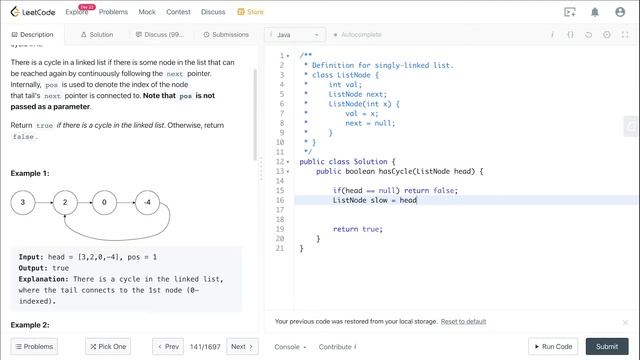Image resolution: width=640 pixels, height=360 pixels.
Task: Open the Java language dropdown
Action: coord(295,35)
